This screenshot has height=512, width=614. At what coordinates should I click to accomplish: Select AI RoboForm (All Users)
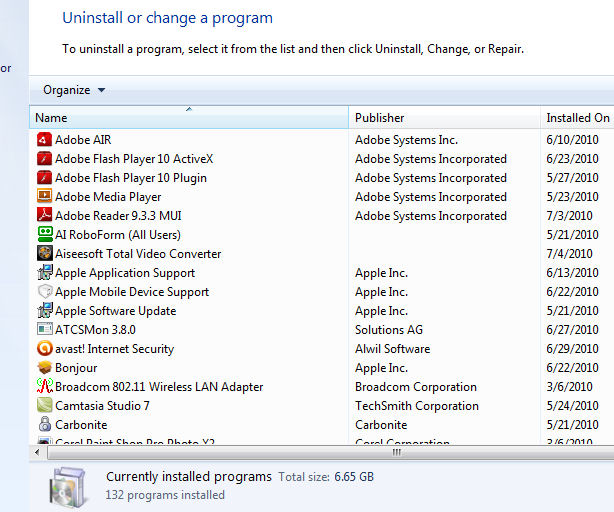point(118,235)
